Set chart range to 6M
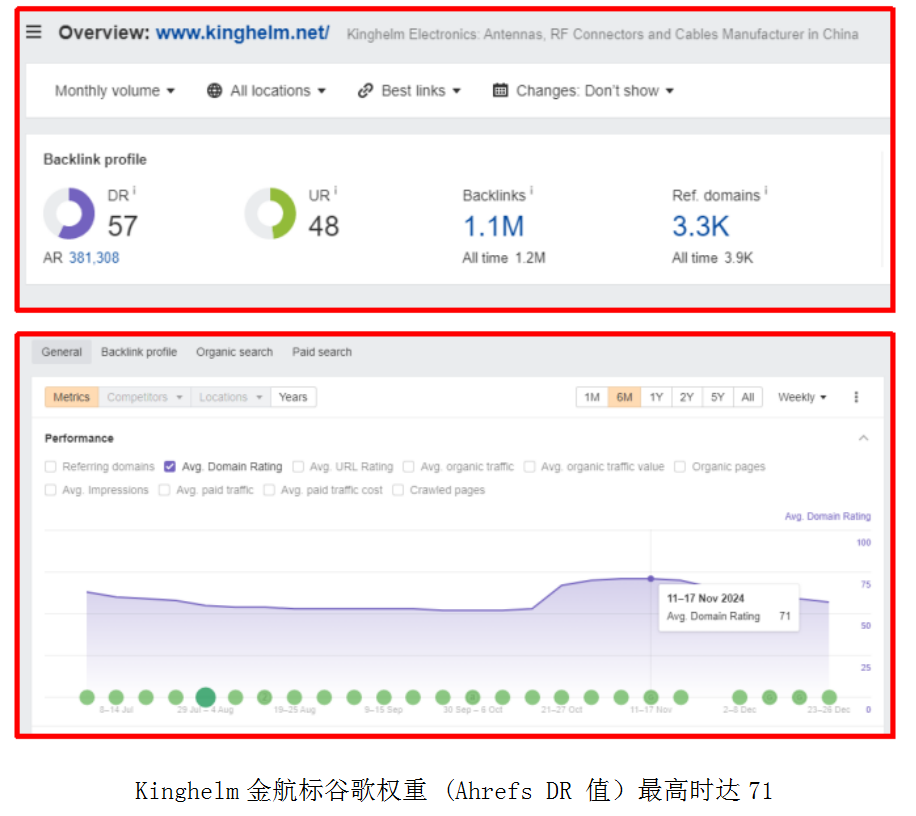 coord(624,397)
